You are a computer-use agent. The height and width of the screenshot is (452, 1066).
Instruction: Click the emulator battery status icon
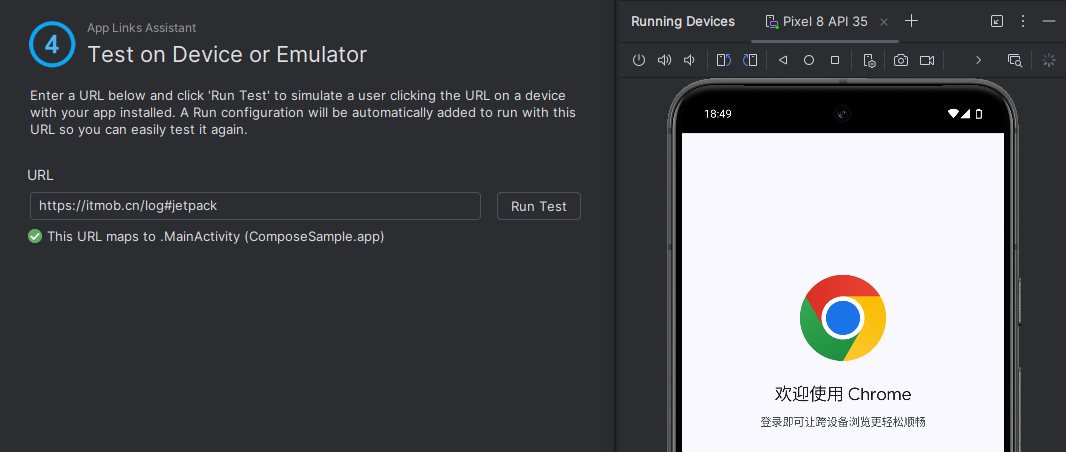[x=979, y=114]
